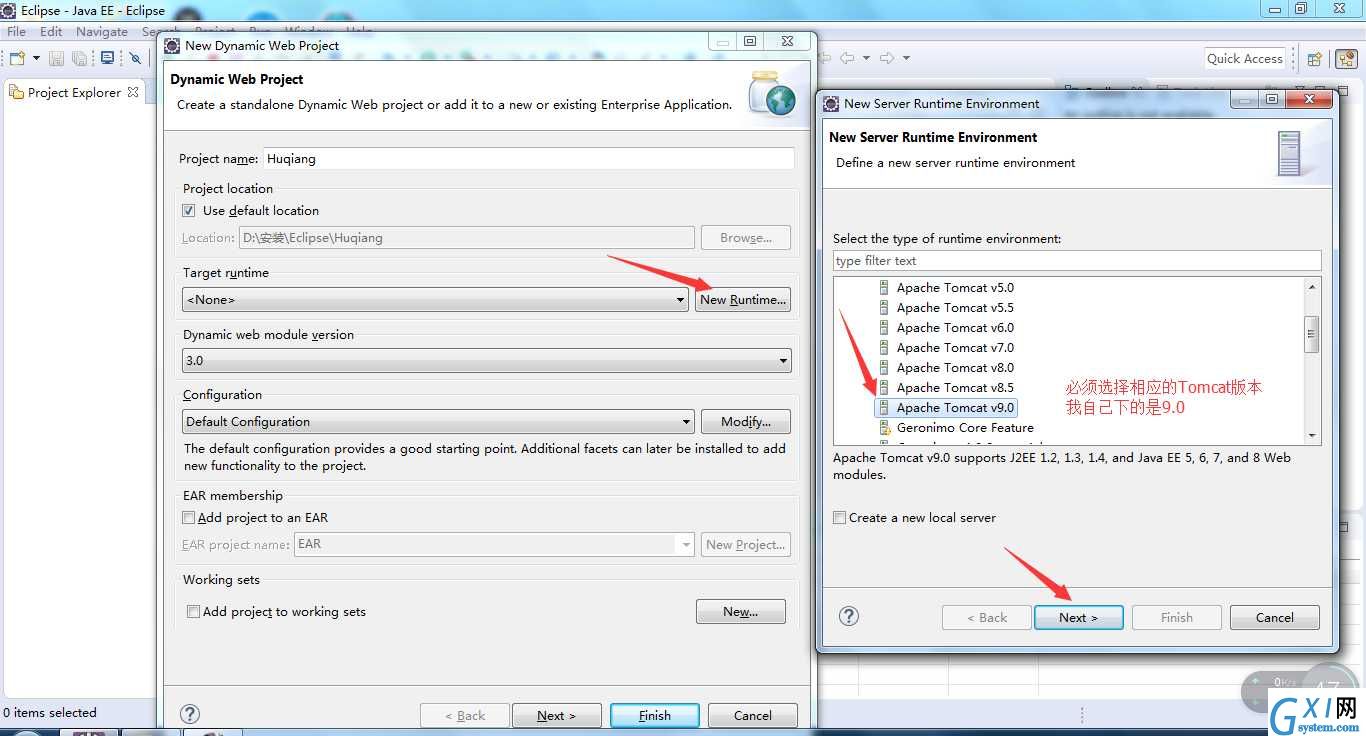Screen dimensions: 1366x736
Task: Open the Forward history dropdown arrow
Action: click(x=906, y=58)
